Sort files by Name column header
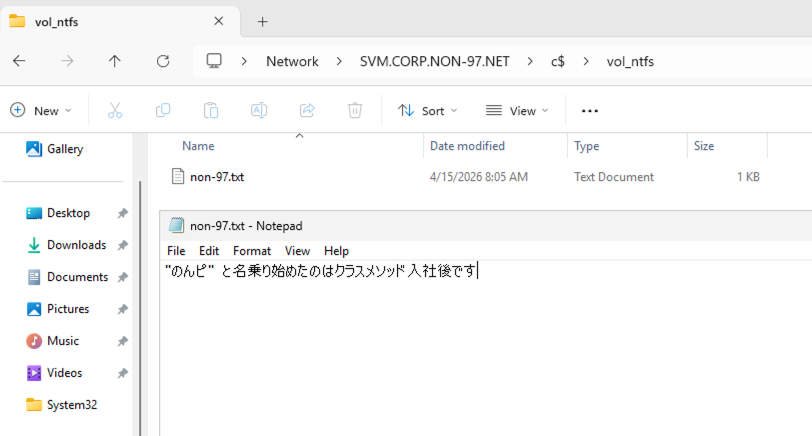 (198, 146)
